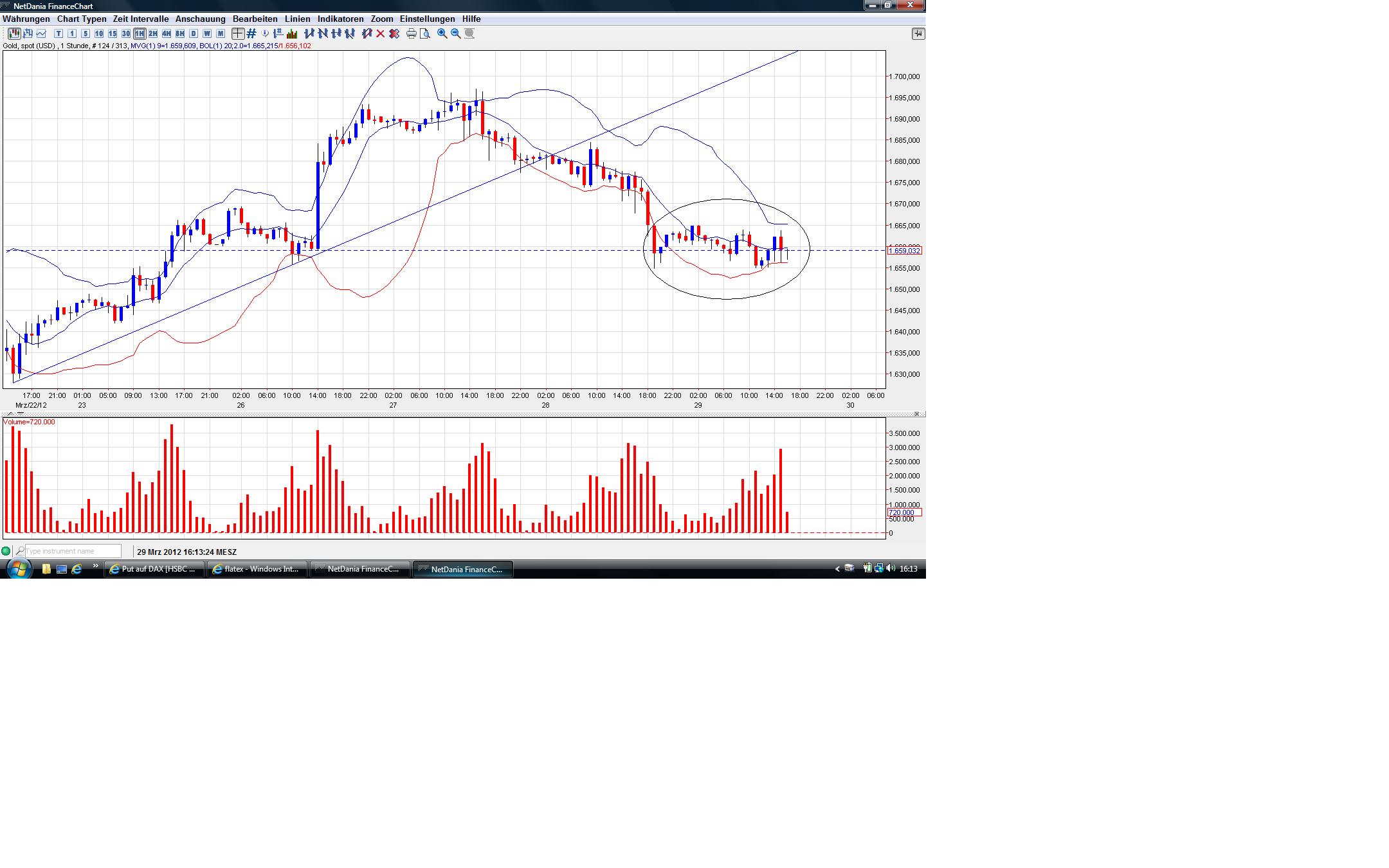
Task: Toggle the volume bars indicator icon
Action: (x=292, y=33)
